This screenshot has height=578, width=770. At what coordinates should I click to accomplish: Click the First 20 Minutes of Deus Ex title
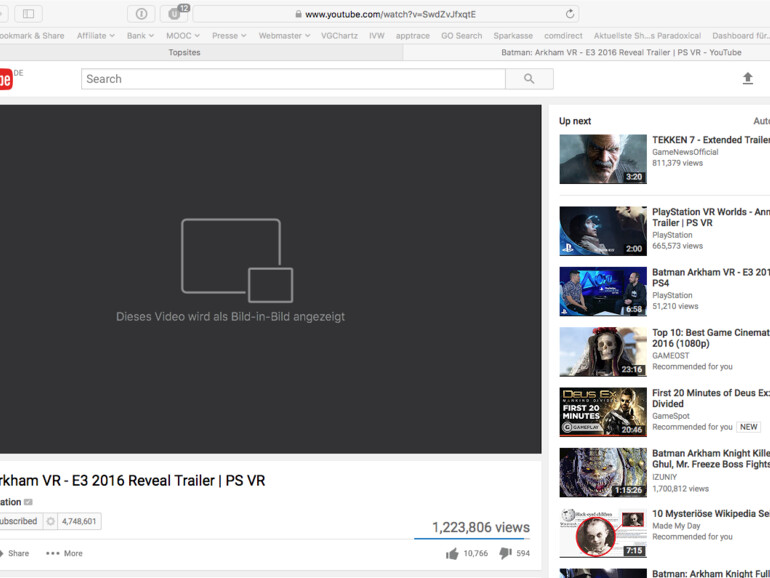(x=711, y=398)
